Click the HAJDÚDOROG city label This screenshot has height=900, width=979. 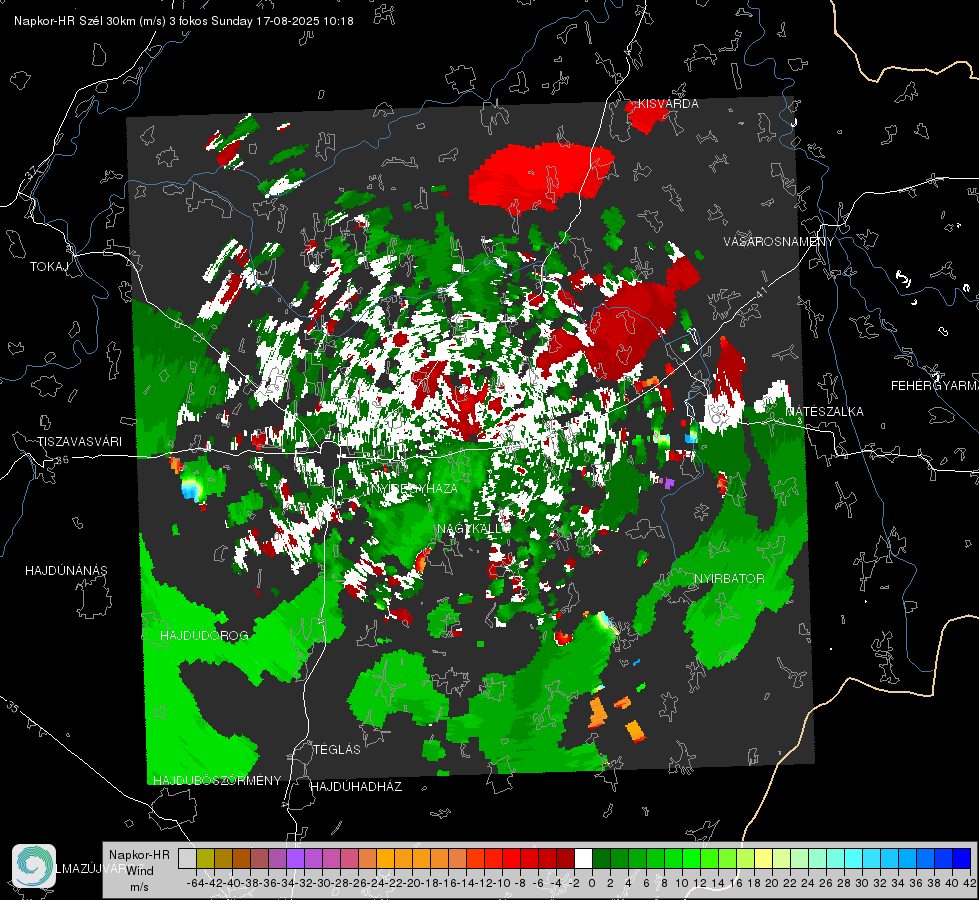point(204,636)
